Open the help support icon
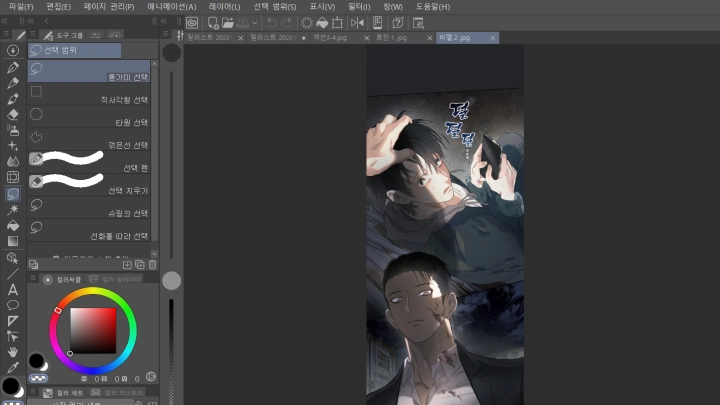The image size is (720, 405). coord(398,22)
